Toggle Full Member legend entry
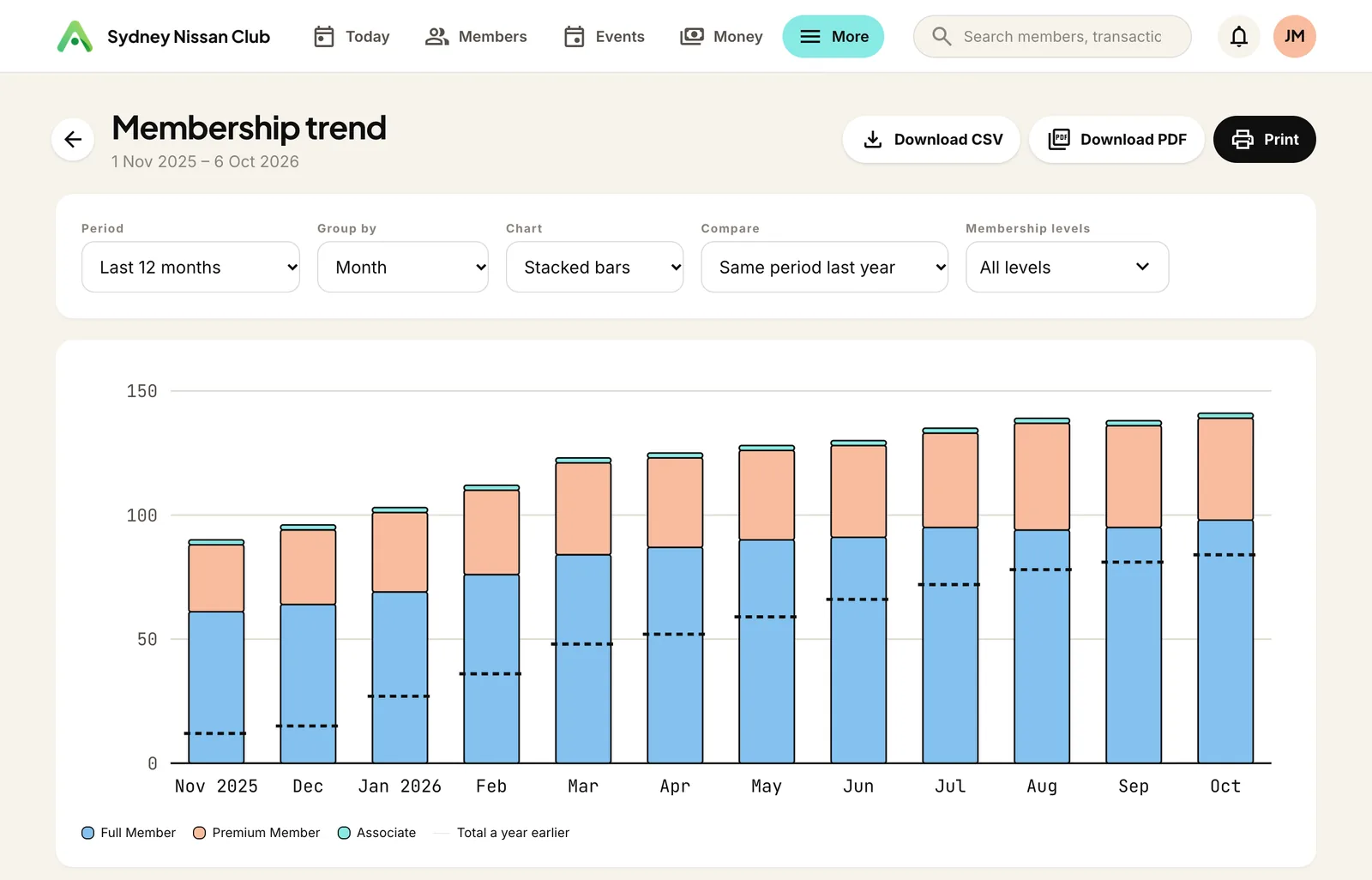The image size is (1372, 880). pos(129,833)
